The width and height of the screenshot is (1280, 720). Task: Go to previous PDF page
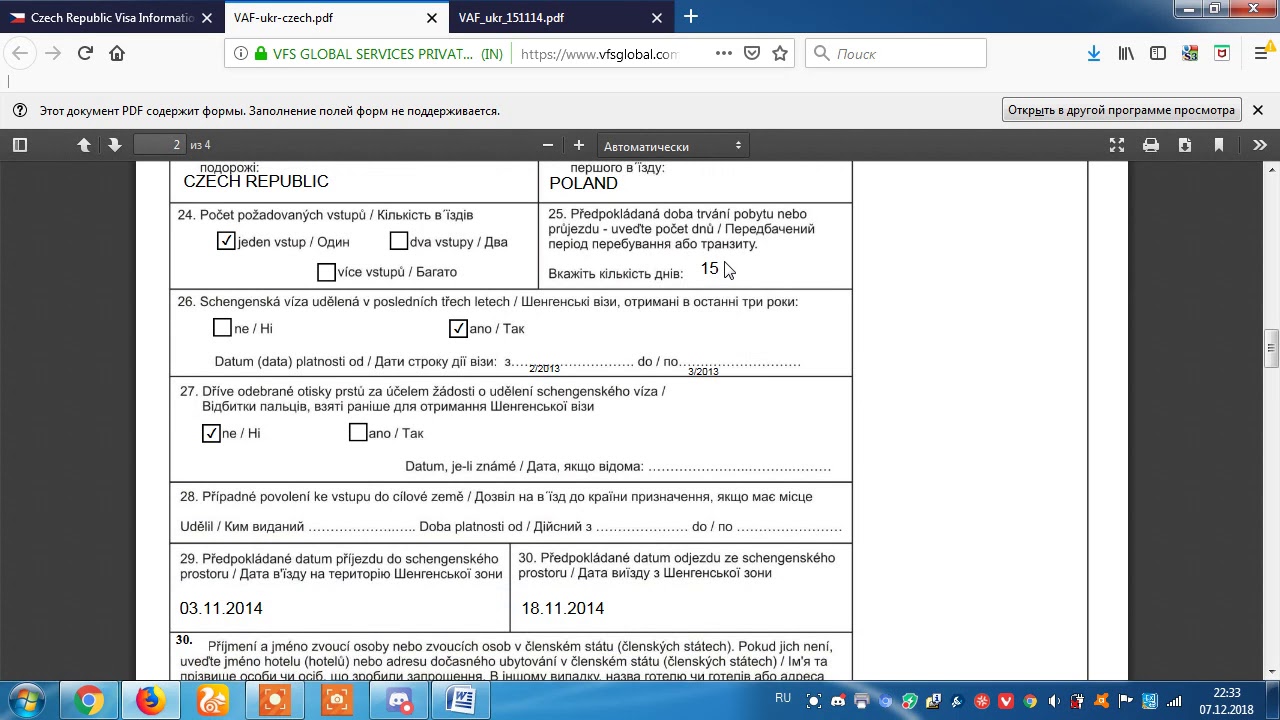tap(84, 145)
